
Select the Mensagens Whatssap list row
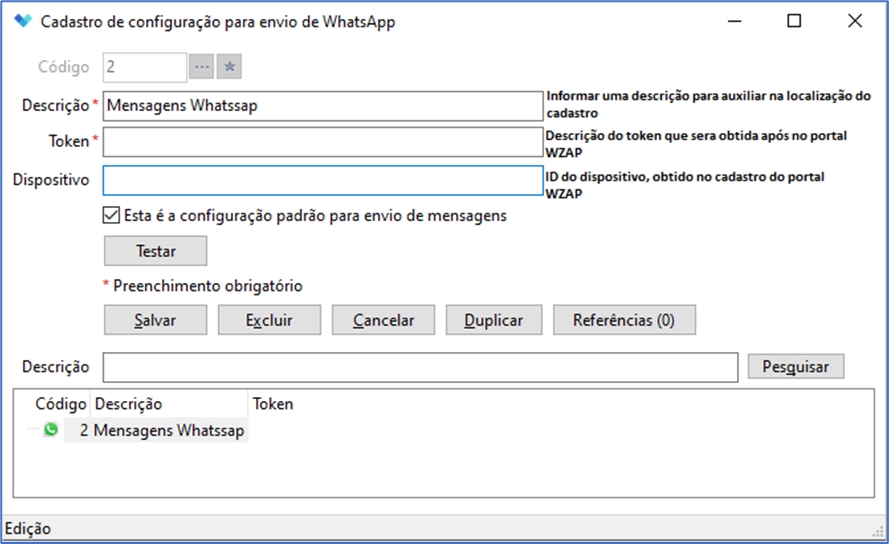[x=168, y=430]
